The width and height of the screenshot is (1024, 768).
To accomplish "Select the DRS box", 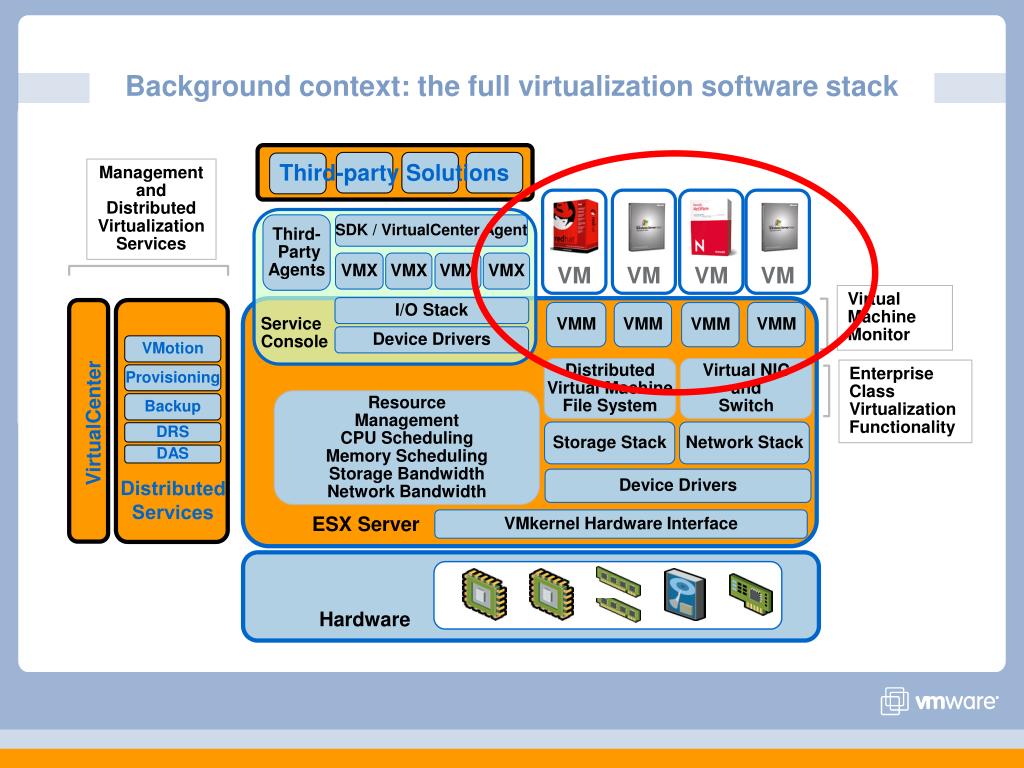I will pos(172,432).
